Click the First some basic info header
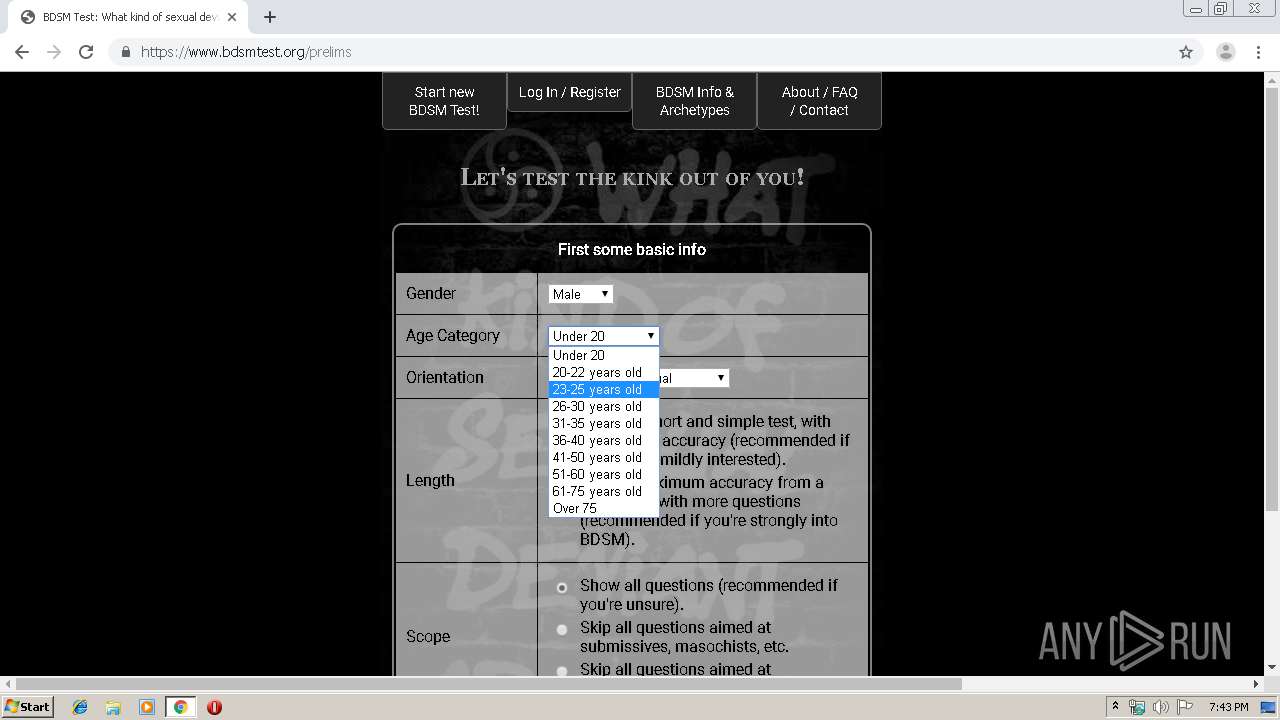The height and width of the screenshot is (720, 1280). click(632, 250)
